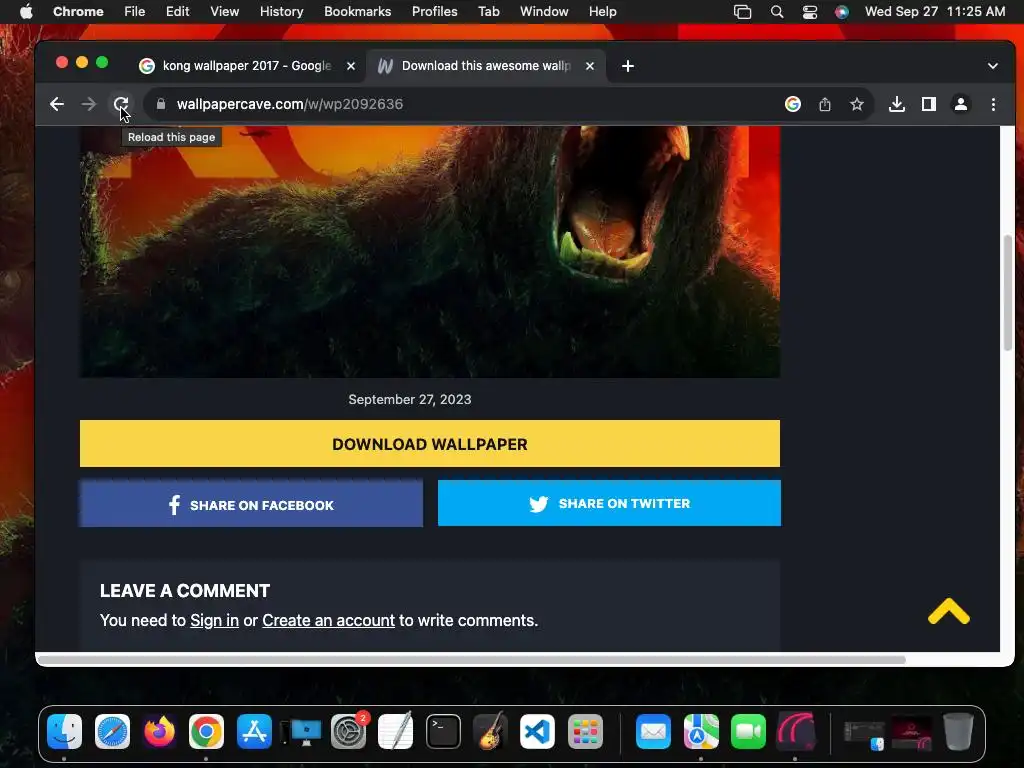Launch Firefox from the Dock
This screenshot has height=768, width=1024.
[x=159, y=731]
